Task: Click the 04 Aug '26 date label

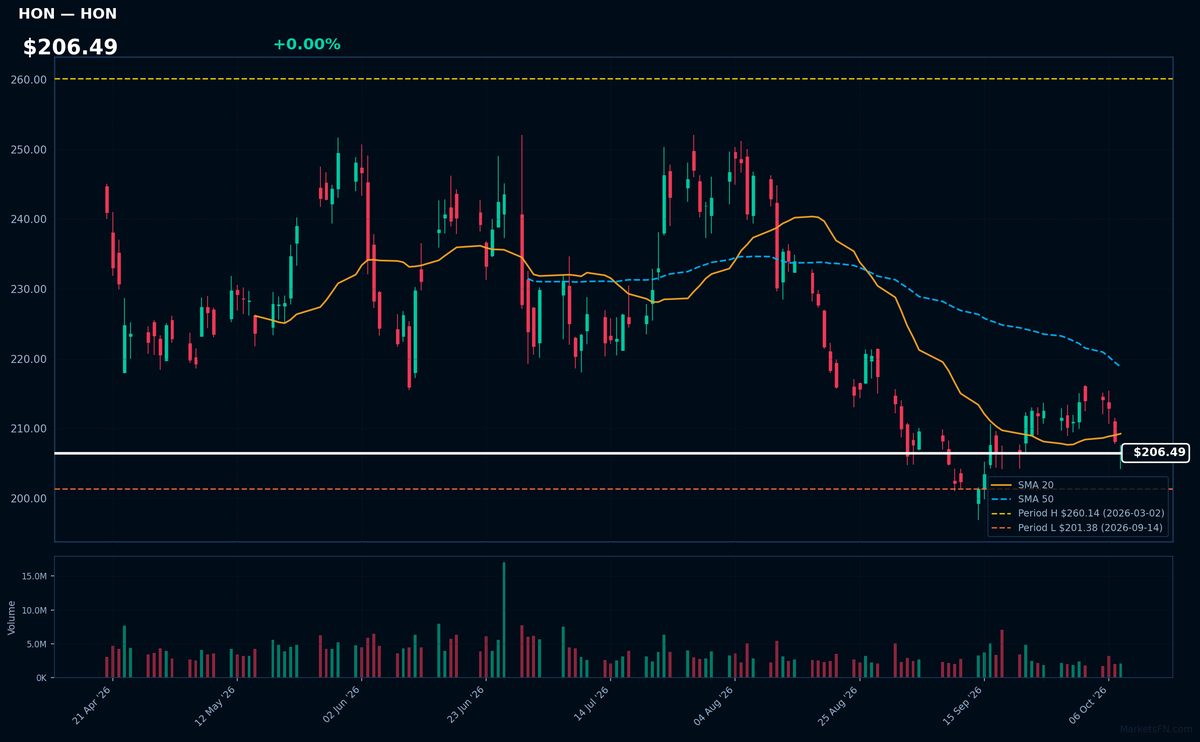Action: tap(714, 705)
